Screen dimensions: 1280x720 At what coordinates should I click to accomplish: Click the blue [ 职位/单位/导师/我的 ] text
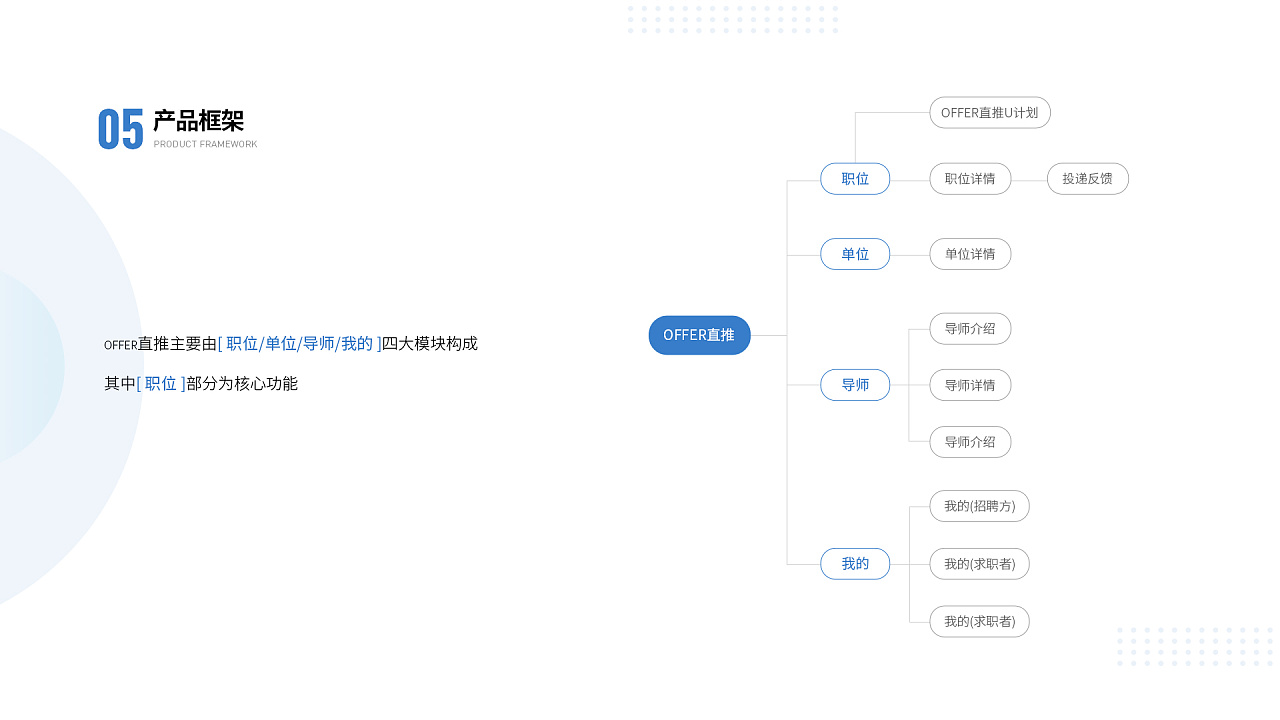[x=300, y=344]
